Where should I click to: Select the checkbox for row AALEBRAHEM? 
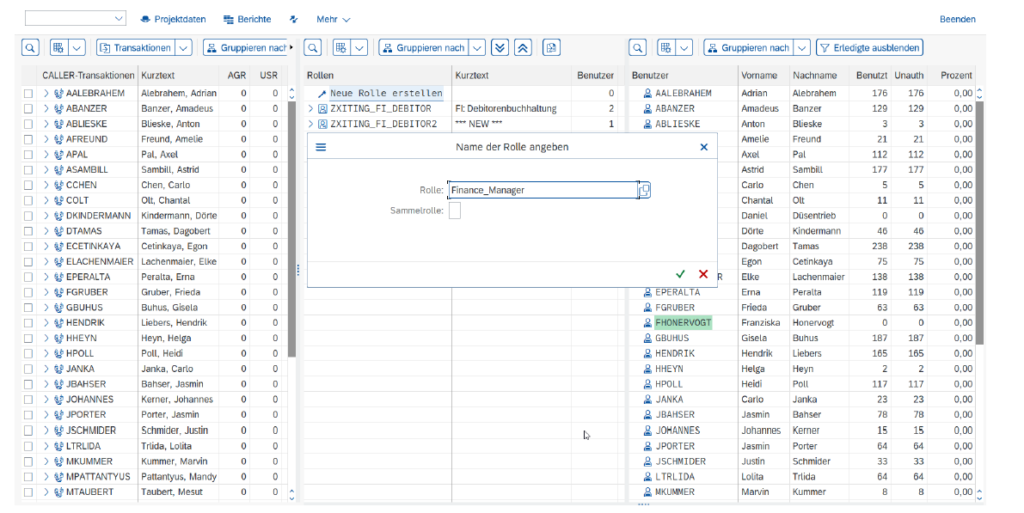(29, 93)
